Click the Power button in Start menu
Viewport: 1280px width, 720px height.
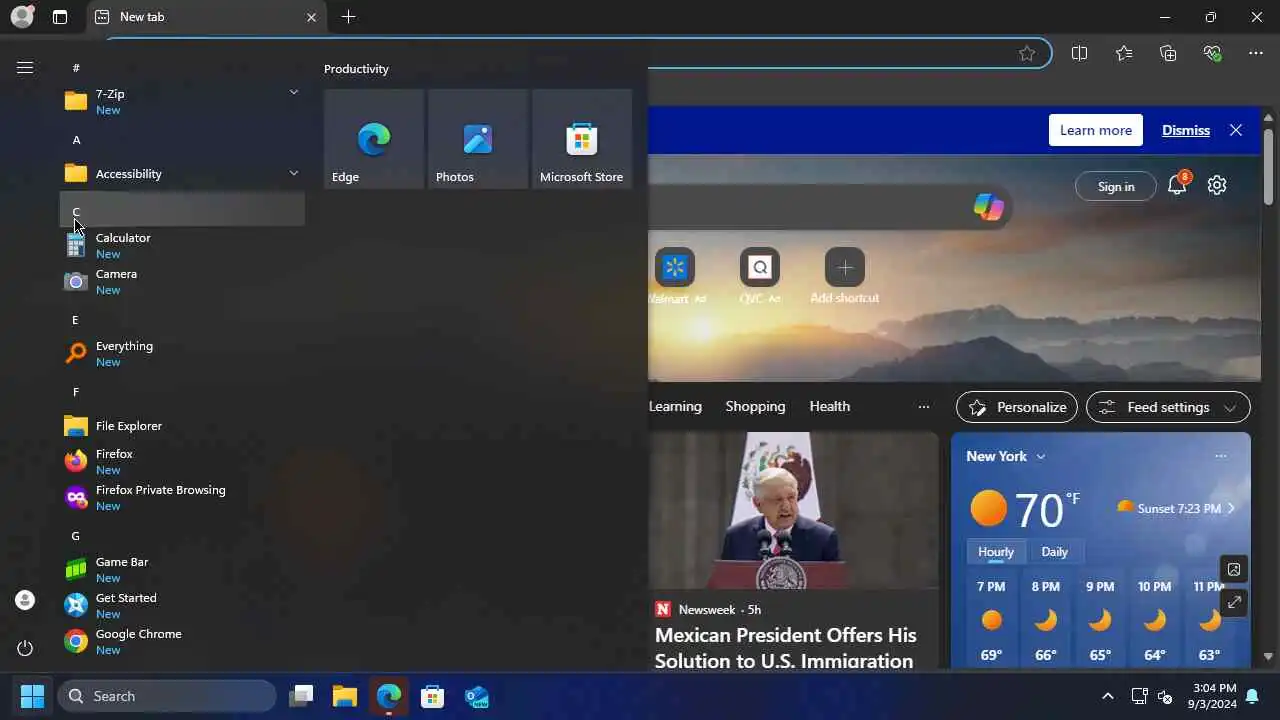[x=25, y=648]
